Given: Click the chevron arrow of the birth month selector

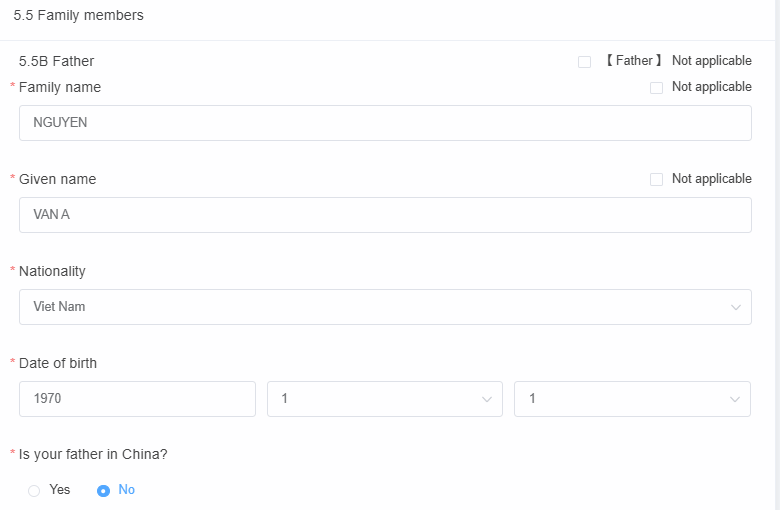Looking at the screenshot, I should pos(487,399).
